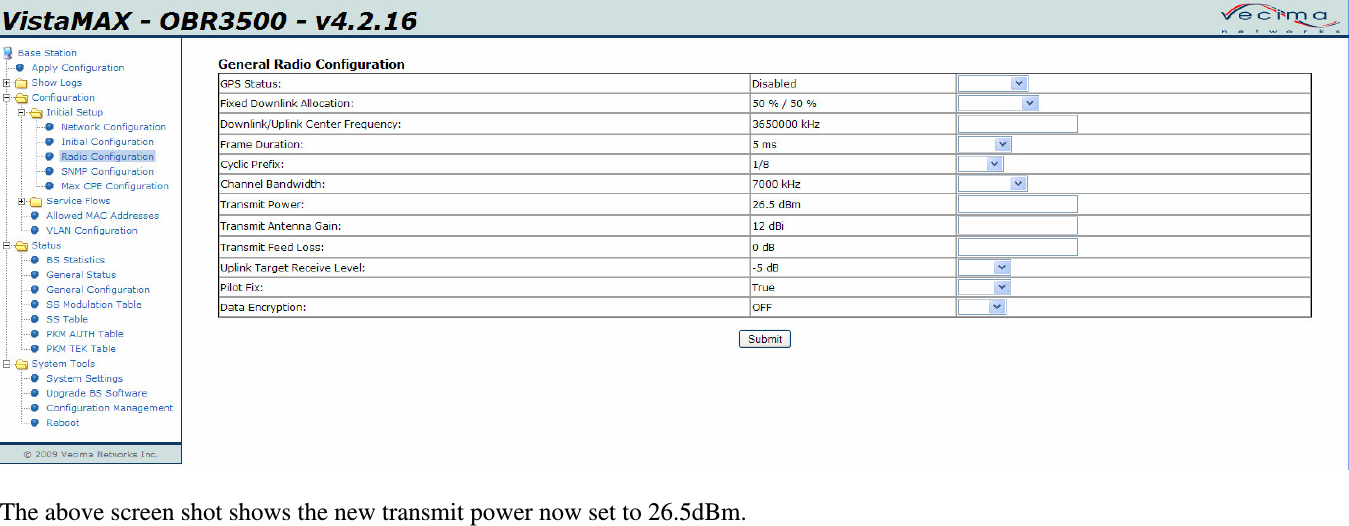Viewport: 1349px width, 526px height.
Task: Open Configuration Management
Action: (x=109, y=408)
